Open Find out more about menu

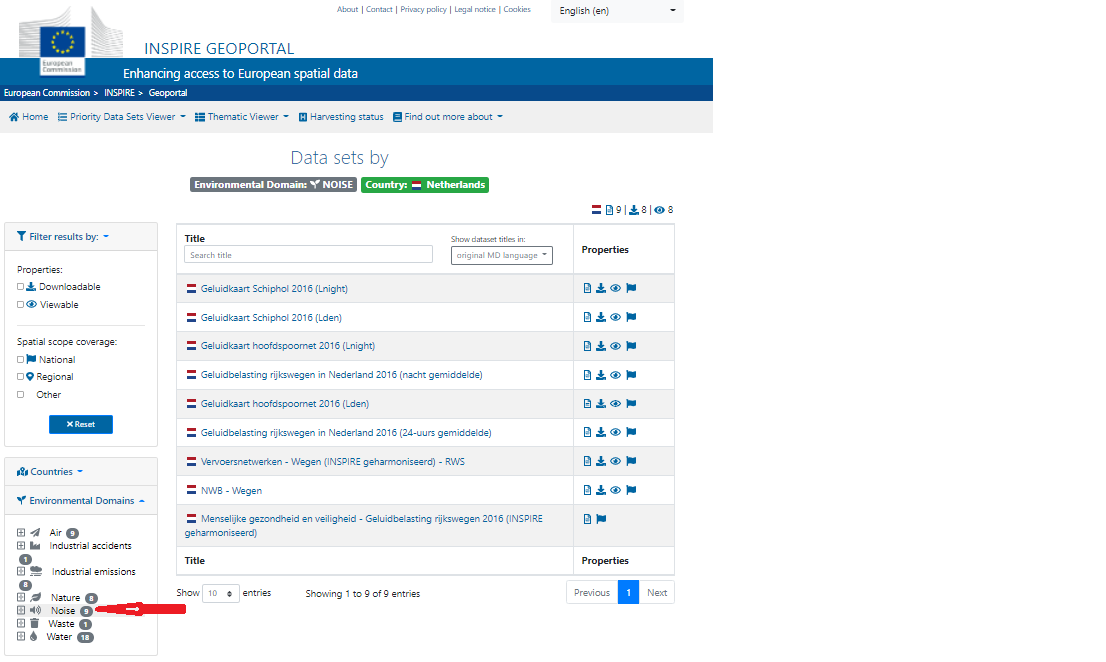(448, 117)
